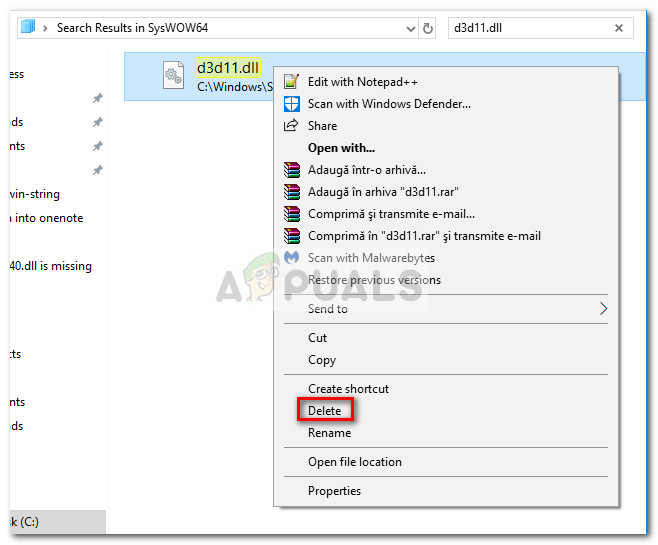Click the refresh icon in address bar
Image resolution: width=658 pixels, height=545 pixels.
[428, 29]
